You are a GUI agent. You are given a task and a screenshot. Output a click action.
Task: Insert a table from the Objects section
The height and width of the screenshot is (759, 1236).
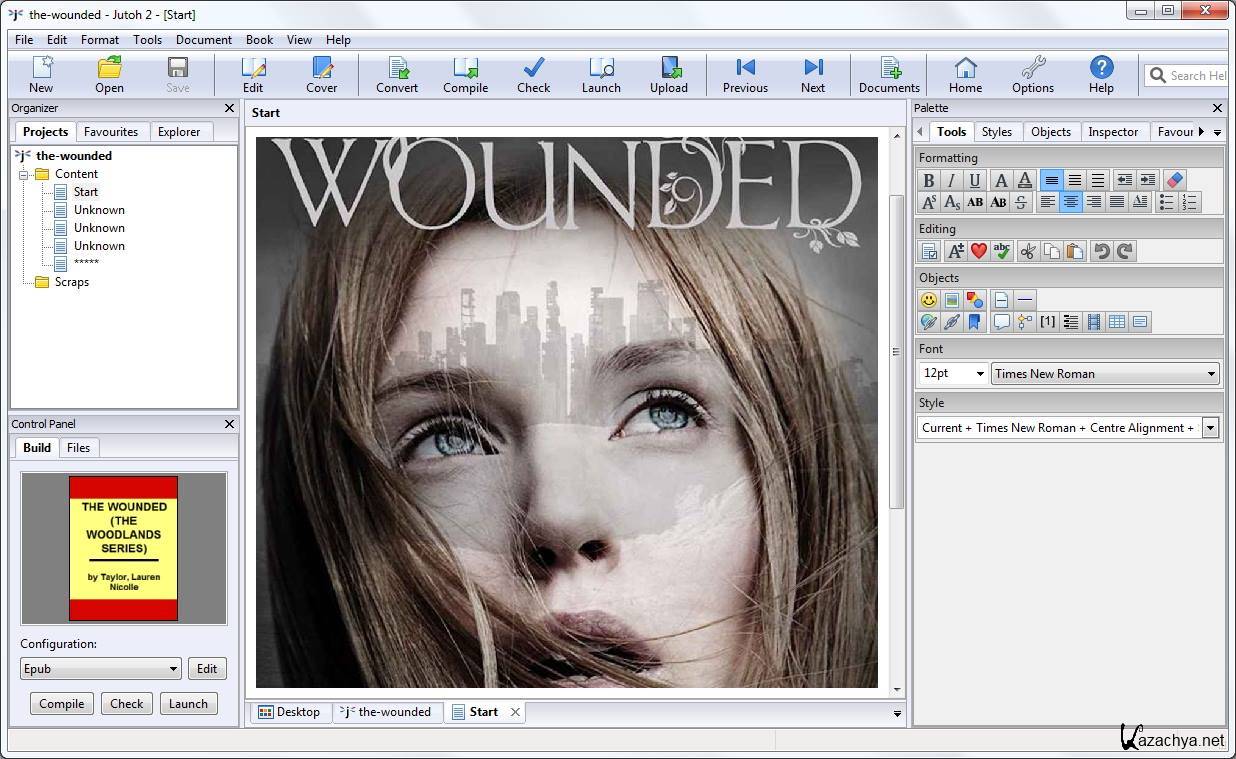pyautogui.click(x=1116, y=322)
